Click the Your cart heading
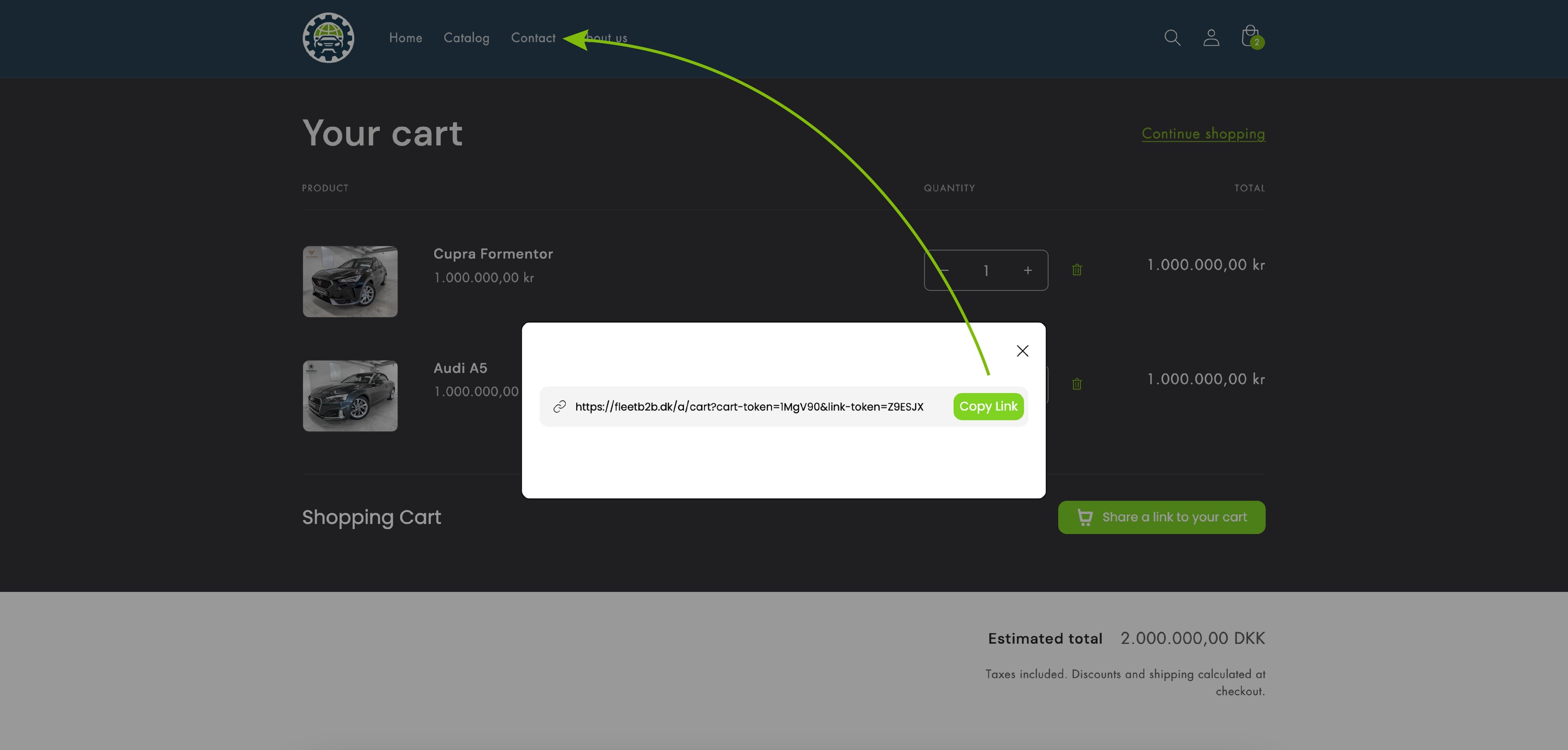Image resolution: width=1568 pixels, height=750 pixels. [382, 133]
